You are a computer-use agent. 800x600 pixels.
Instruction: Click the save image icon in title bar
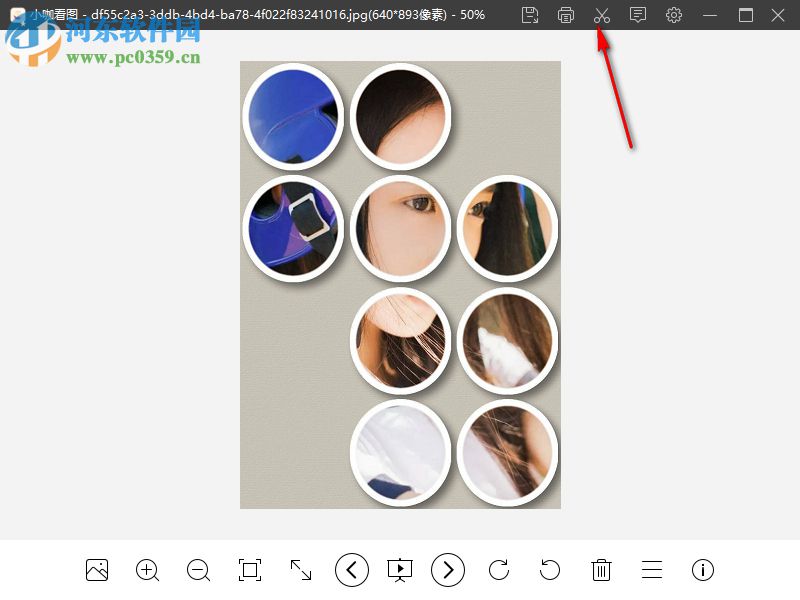tap(530, 15)
